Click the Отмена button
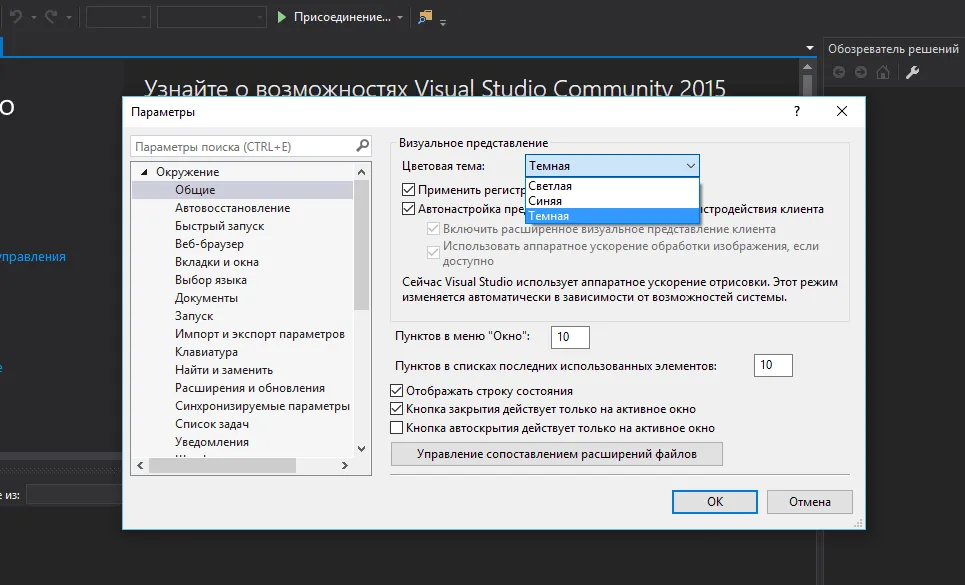 pos(809,501)
